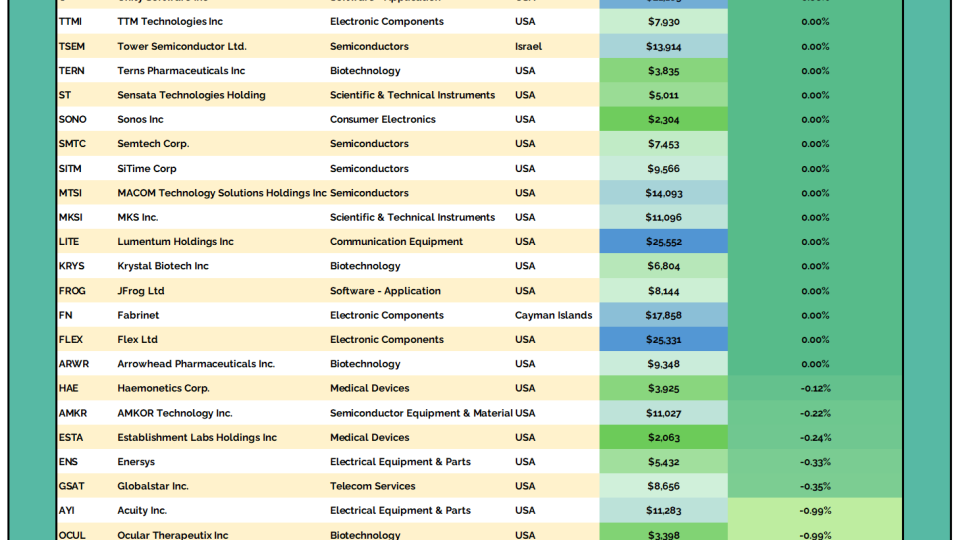Screen dimensions: 960x540
Task: Open the SMTC ticker link
Action: (x=72, y=144)
